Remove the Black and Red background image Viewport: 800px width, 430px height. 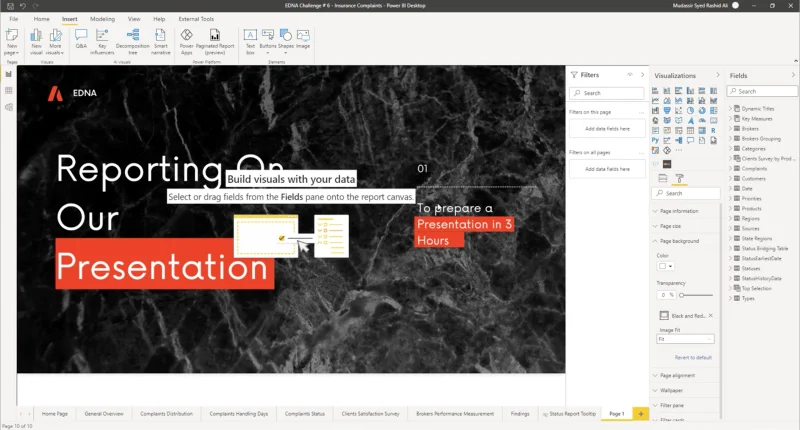(711, 316)
